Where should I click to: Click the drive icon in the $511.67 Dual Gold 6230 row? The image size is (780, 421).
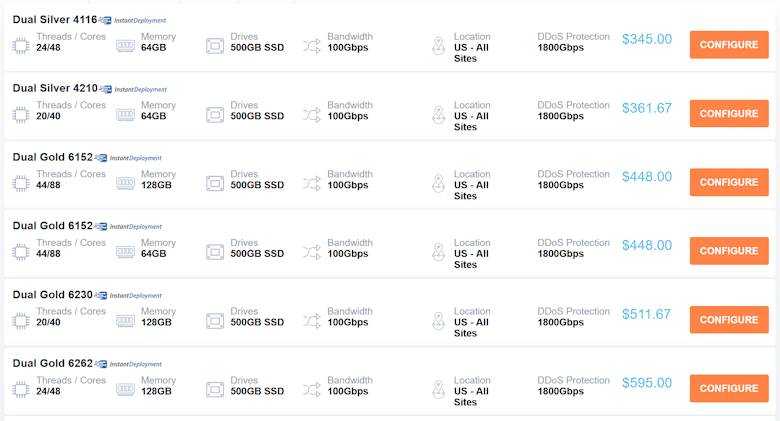(215, 321)
